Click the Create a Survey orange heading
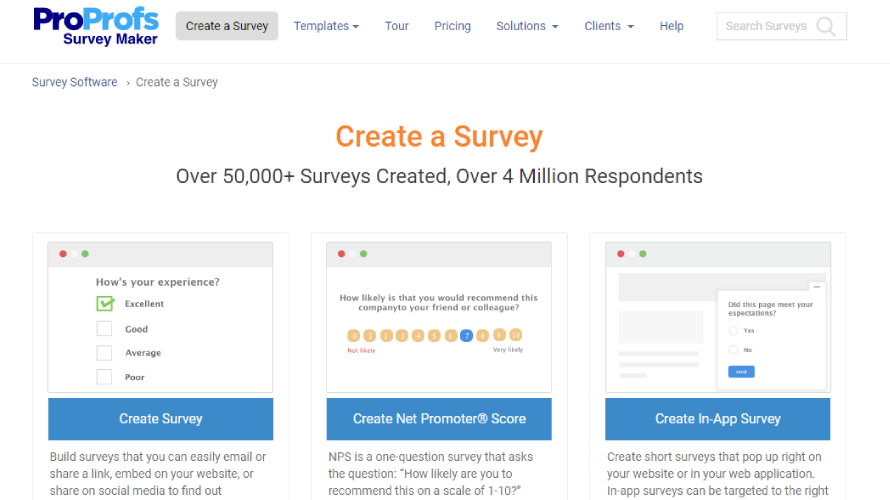This screenshot has height=500, width=890. click(439, 137)
